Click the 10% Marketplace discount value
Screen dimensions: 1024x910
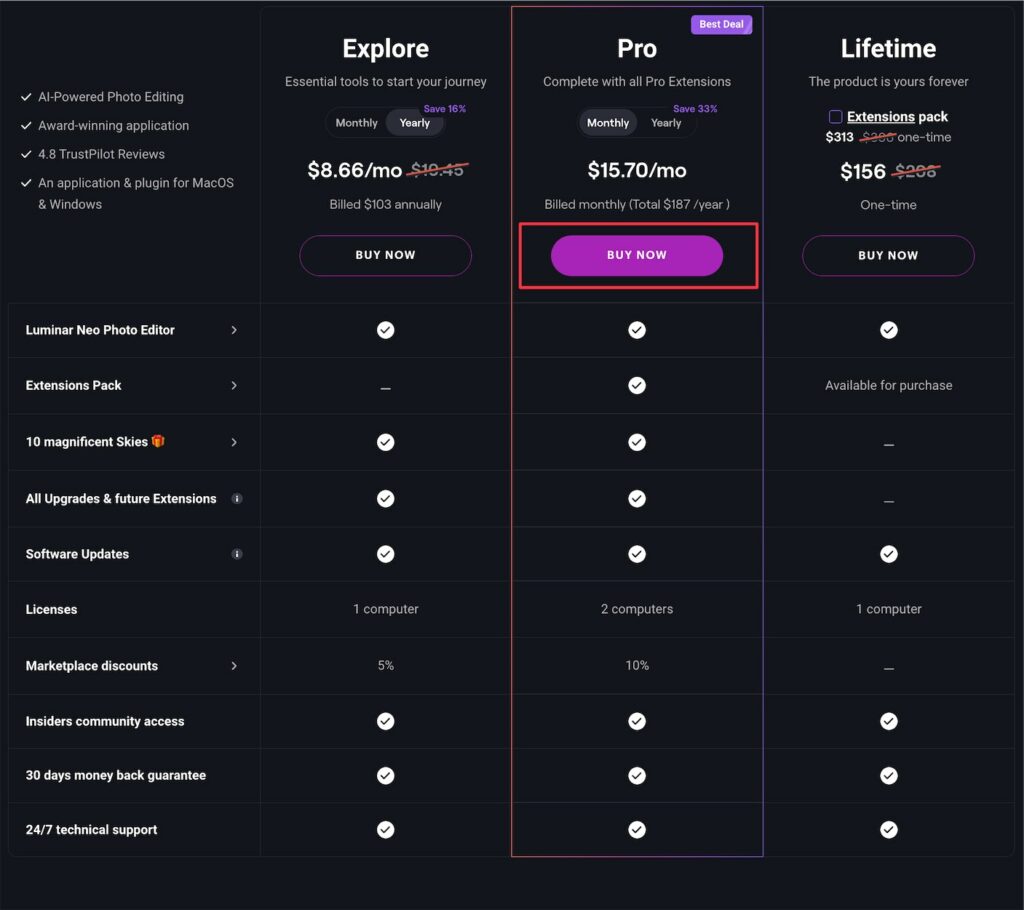[637, 665]
